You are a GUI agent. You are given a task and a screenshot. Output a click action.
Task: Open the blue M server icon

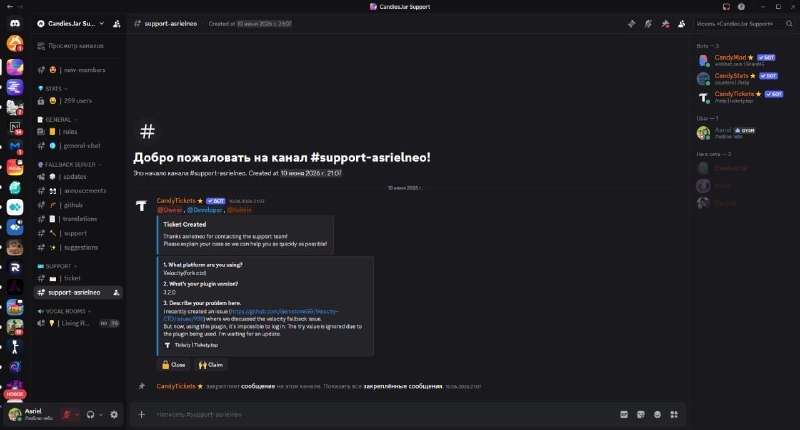tap(15, 146)
